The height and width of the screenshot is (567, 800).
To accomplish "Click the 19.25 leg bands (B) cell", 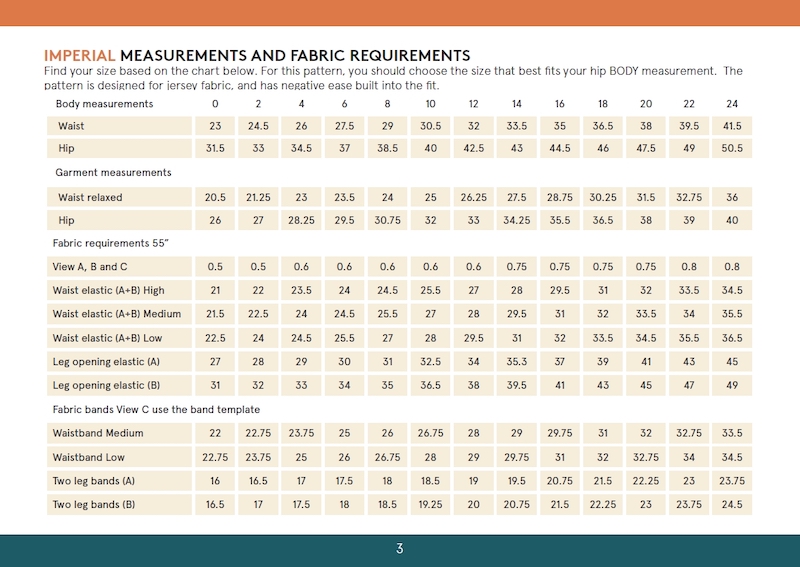I will tap(430, 504).
